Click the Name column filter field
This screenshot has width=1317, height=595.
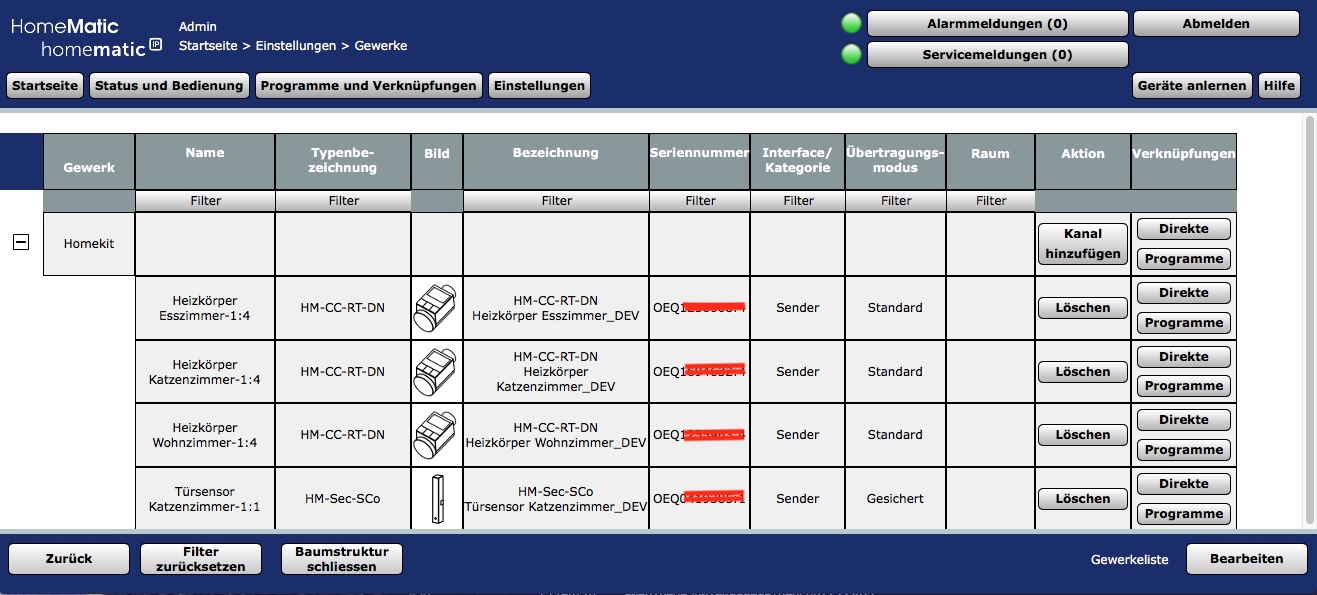(x=205, y=201)
